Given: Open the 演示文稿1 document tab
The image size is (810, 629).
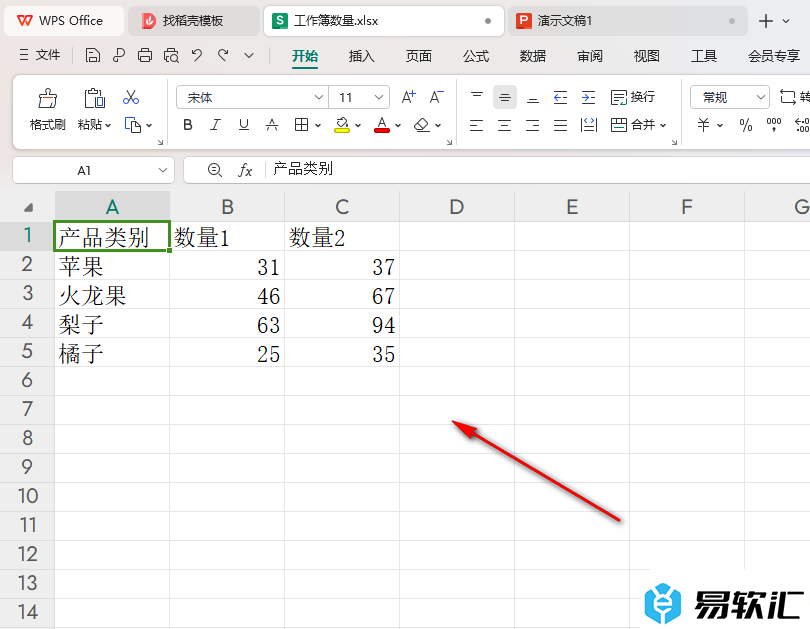Looking at the screenshot, I should 627,21.
